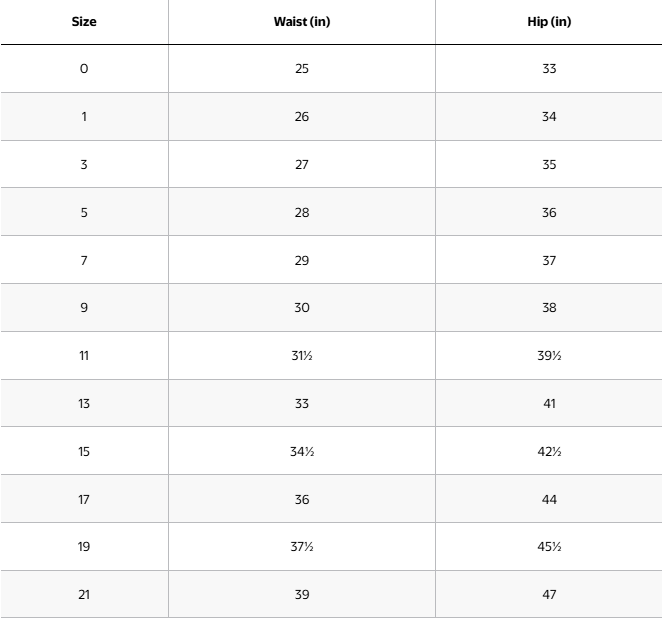Select the hip value 36 for size 5
The height and width of the screenshot is (622, 665).
pos(549,213)
